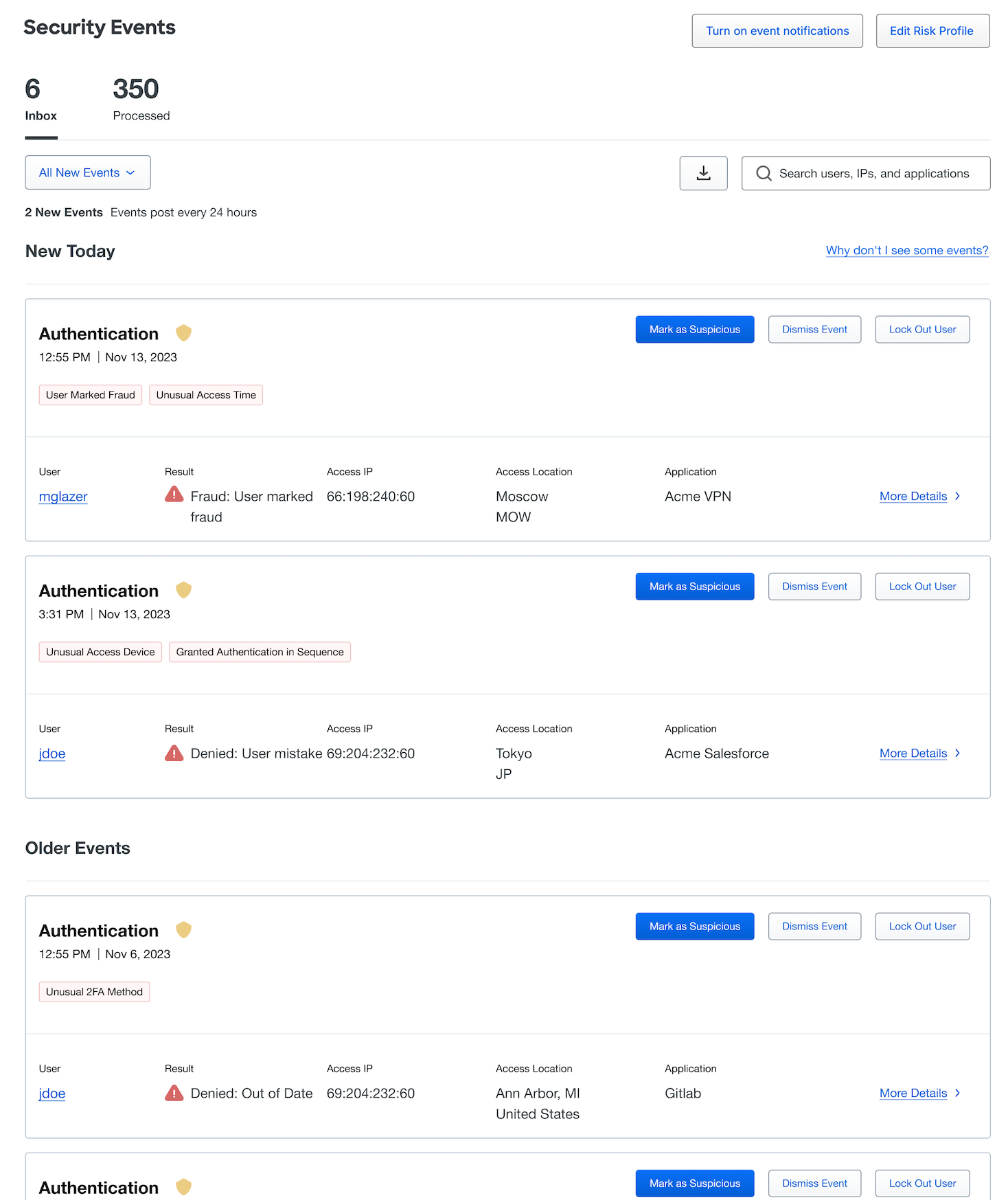
Task: Click Turn on event notifications
Action: coord(777,30)
